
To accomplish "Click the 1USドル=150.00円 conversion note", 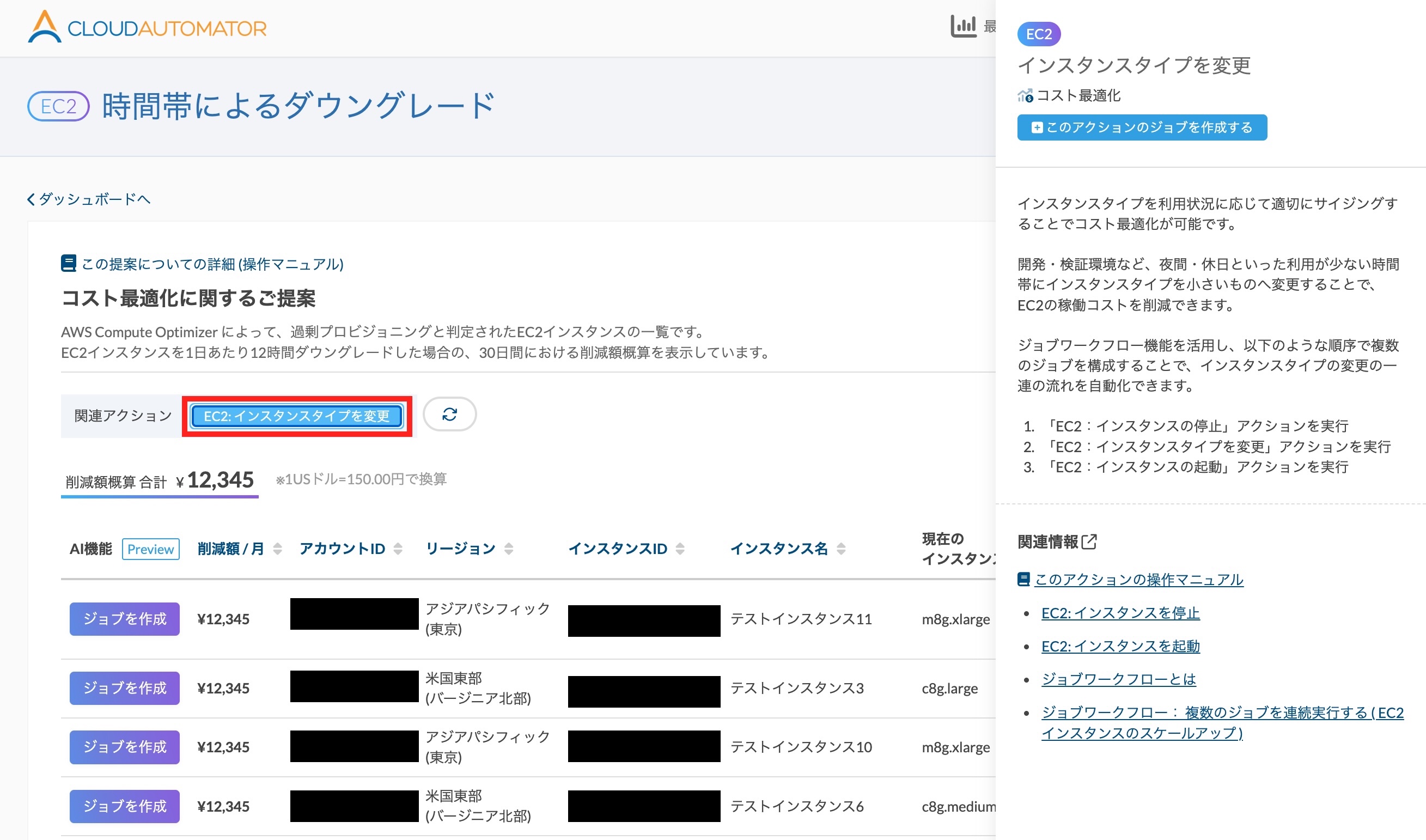I will 361,479.
